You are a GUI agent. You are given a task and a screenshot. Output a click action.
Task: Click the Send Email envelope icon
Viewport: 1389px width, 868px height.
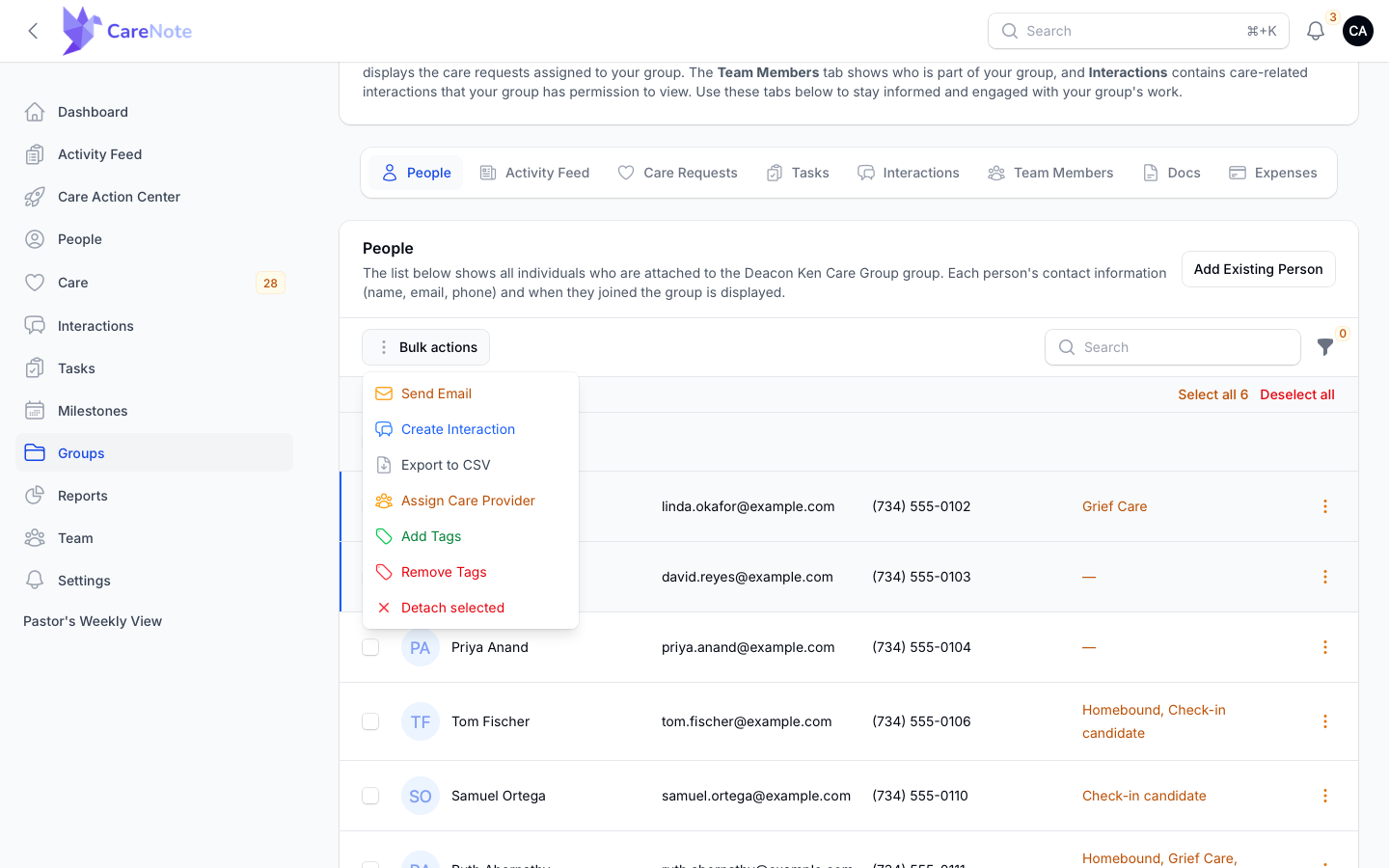tap(384, 393)
